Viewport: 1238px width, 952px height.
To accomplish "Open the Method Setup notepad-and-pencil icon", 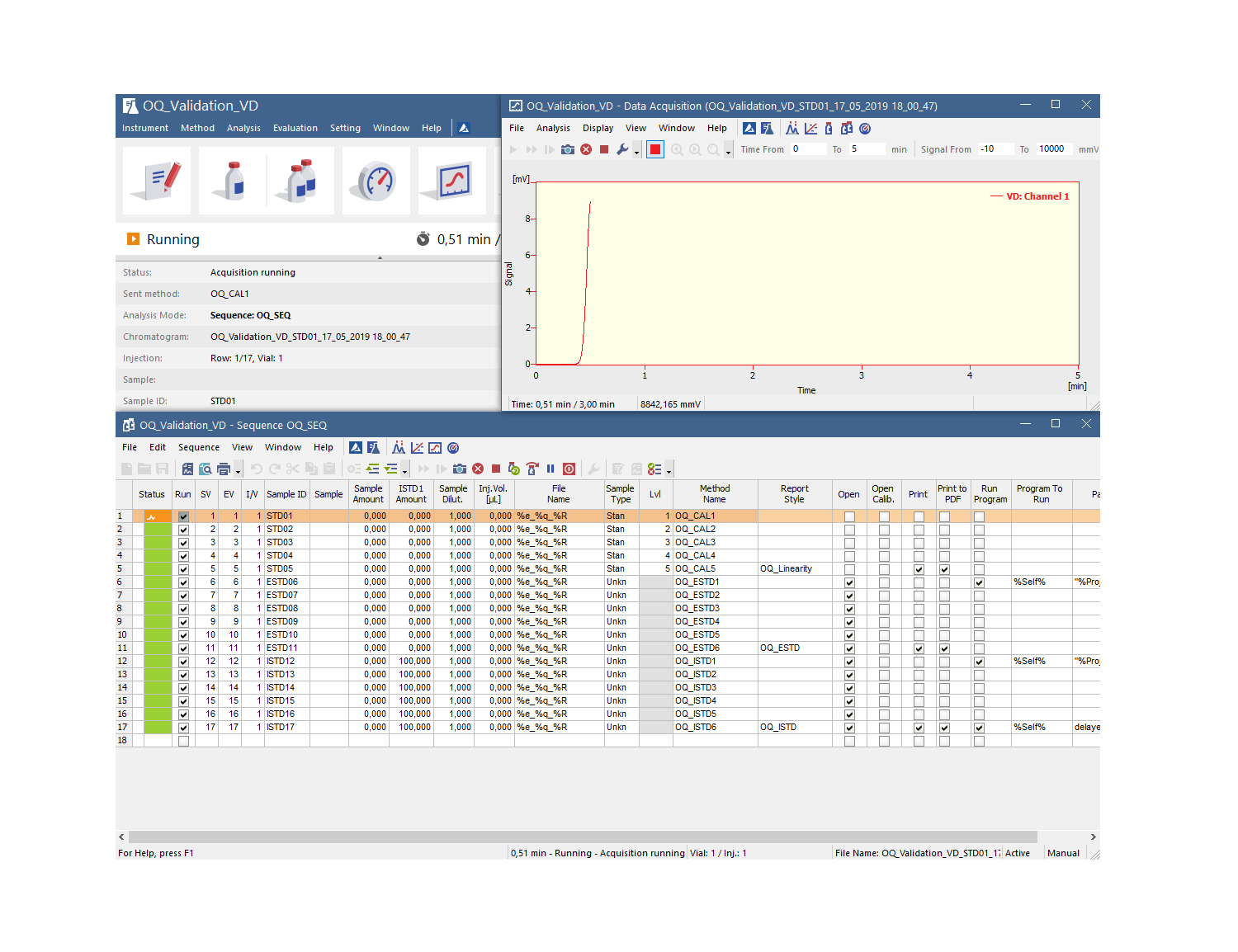I will [157, 181].
